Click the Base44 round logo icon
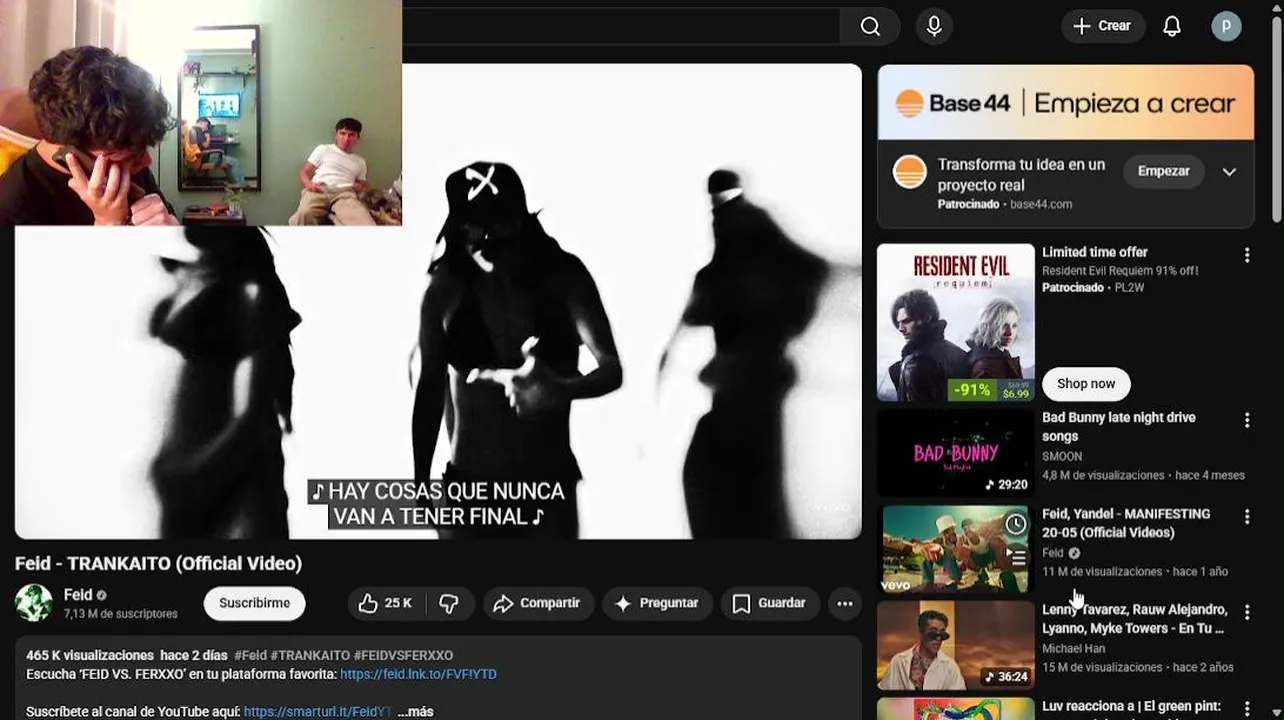 click(x=909, y=172)
